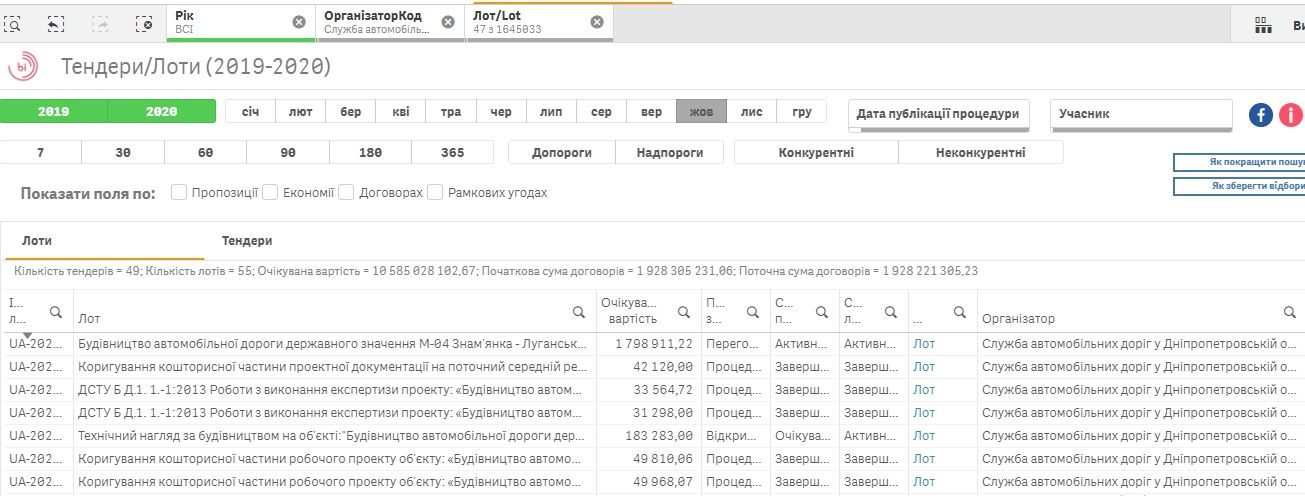
Task: Sort by the Організатор column header
Action: (1018, 319)
